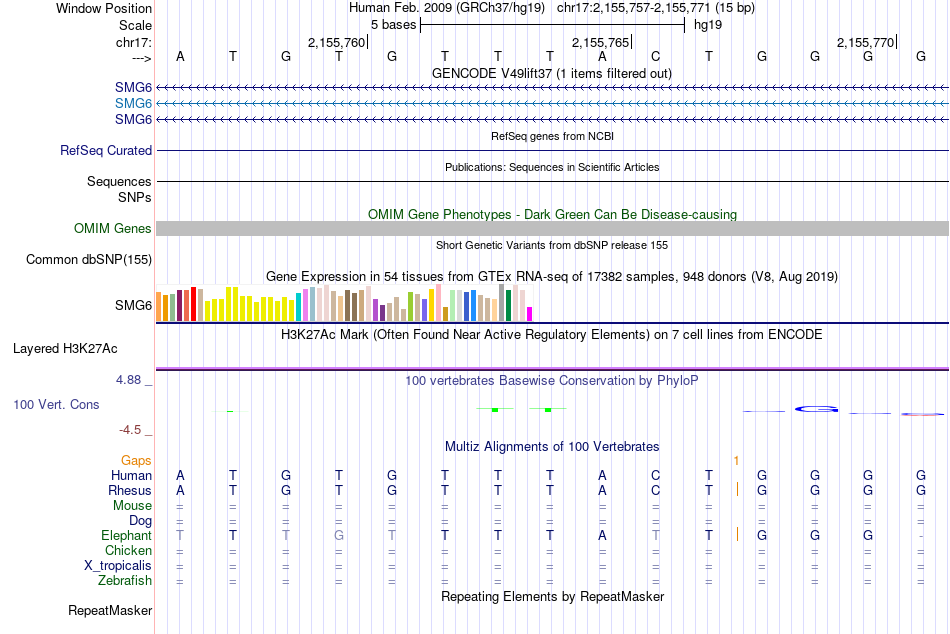Click the 'RefSeq Curated' track label
The width and height of the screenshot is (950, 634).
pos(106,150)
